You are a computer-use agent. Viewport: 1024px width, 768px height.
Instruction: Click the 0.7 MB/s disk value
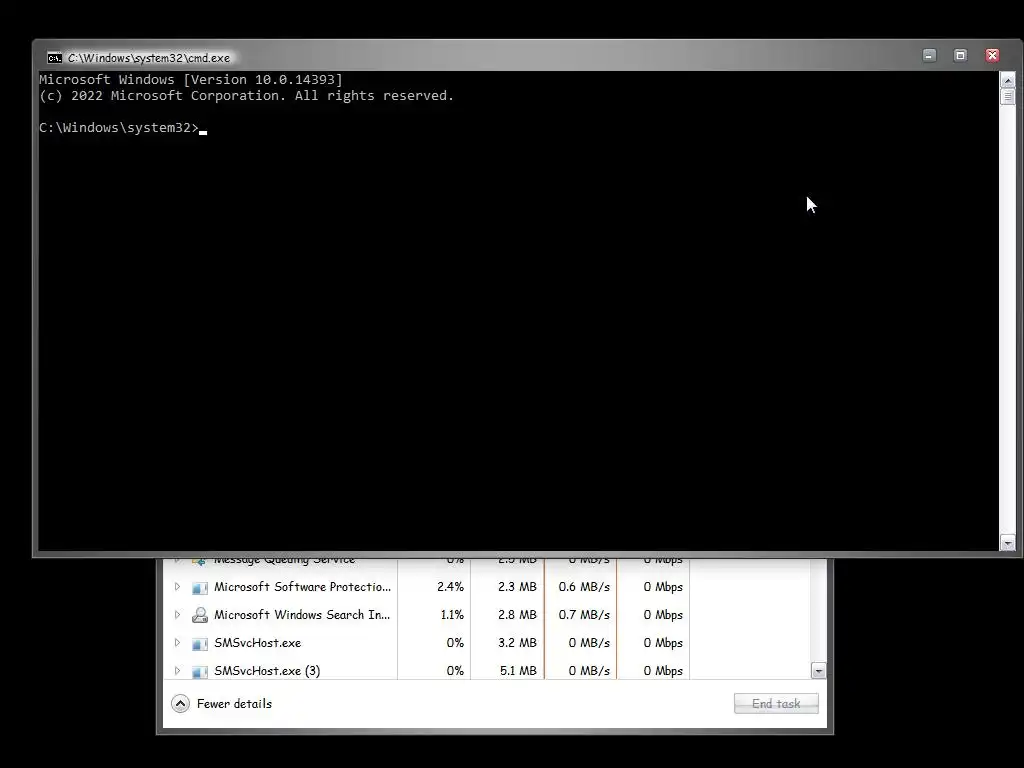584,615
